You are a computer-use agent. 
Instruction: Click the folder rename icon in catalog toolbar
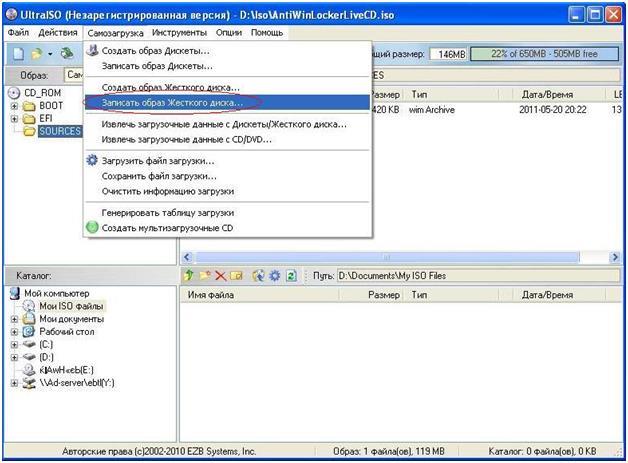pyautogui.click(x=236, y=275)
